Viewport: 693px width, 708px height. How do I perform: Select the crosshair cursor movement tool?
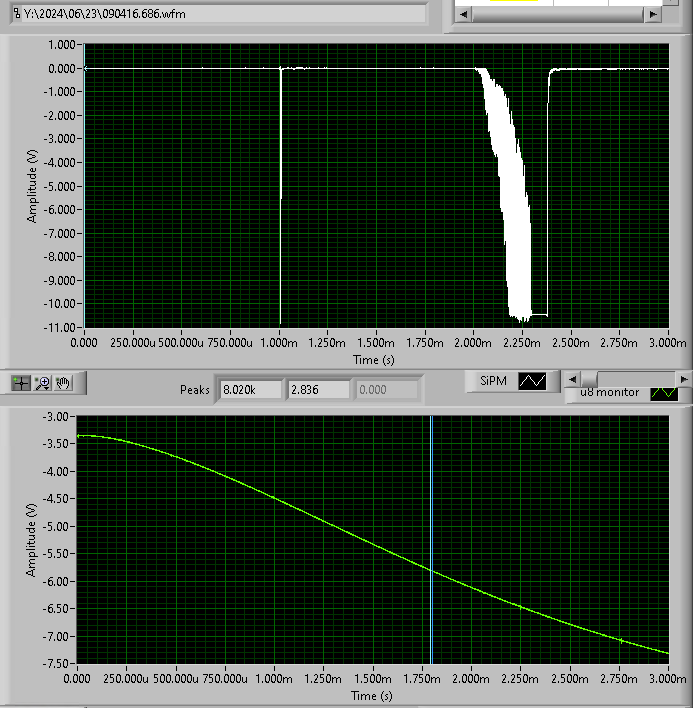tap(21, 383)
